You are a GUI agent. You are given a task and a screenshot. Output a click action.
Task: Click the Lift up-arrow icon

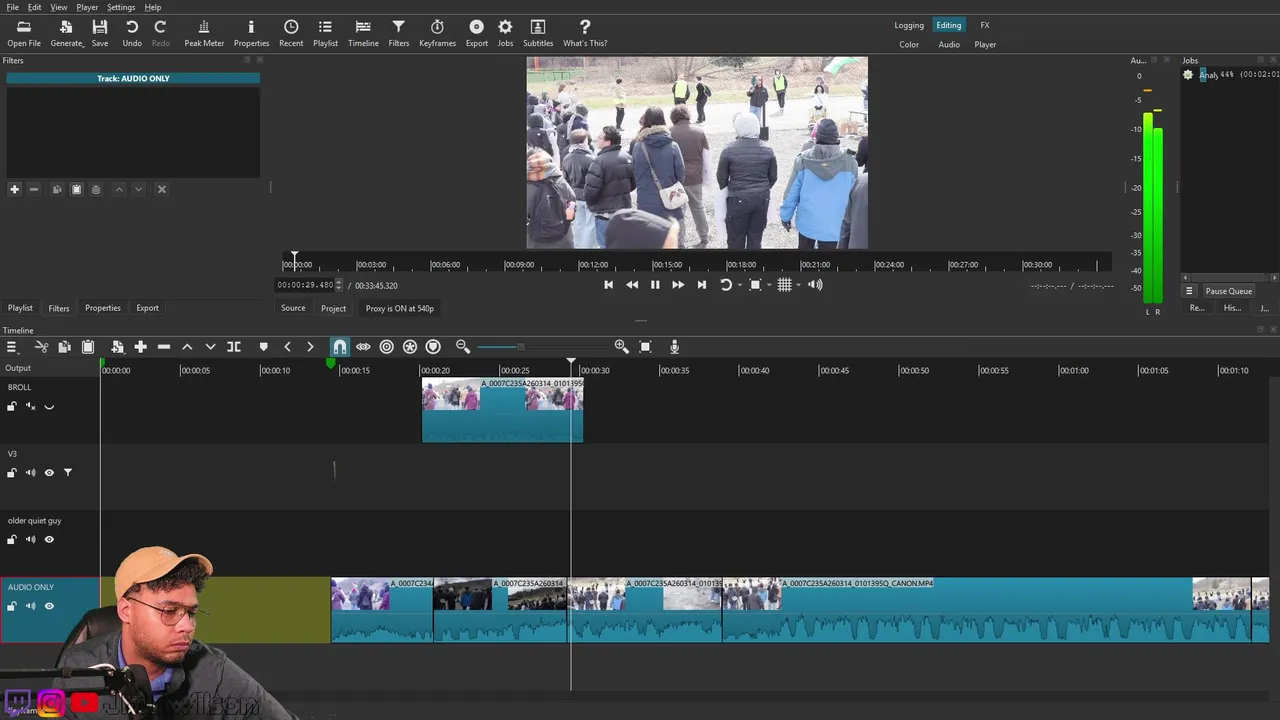click(187, 347)
